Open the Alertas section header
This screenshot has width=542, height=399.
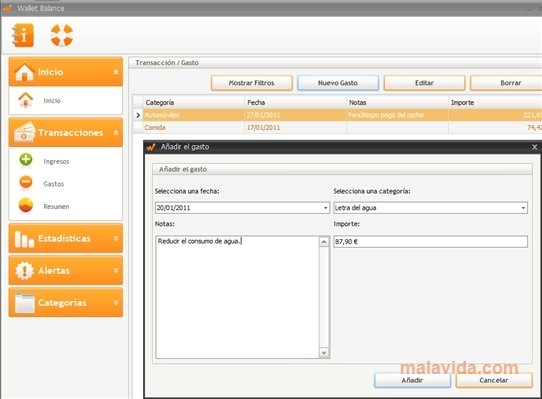[x=66, y=270]
